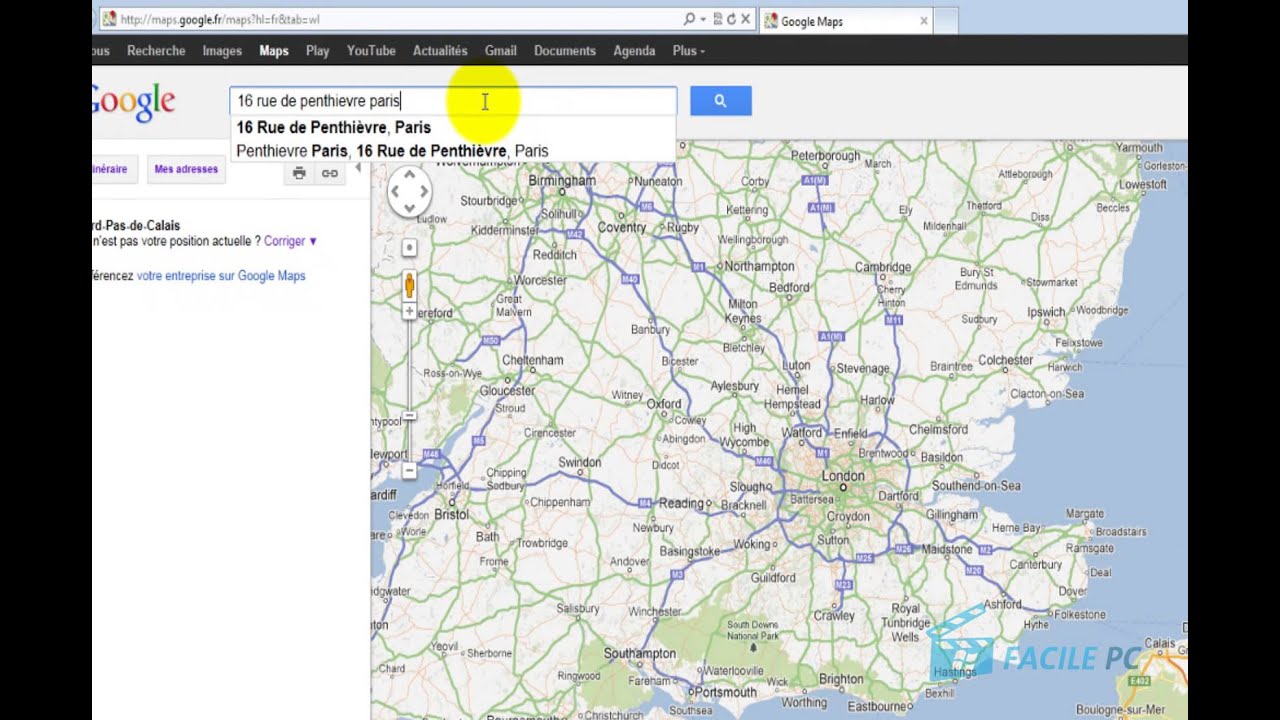Open the Recherche menu item
This screenshot has width=1280, height=720.
156,51
